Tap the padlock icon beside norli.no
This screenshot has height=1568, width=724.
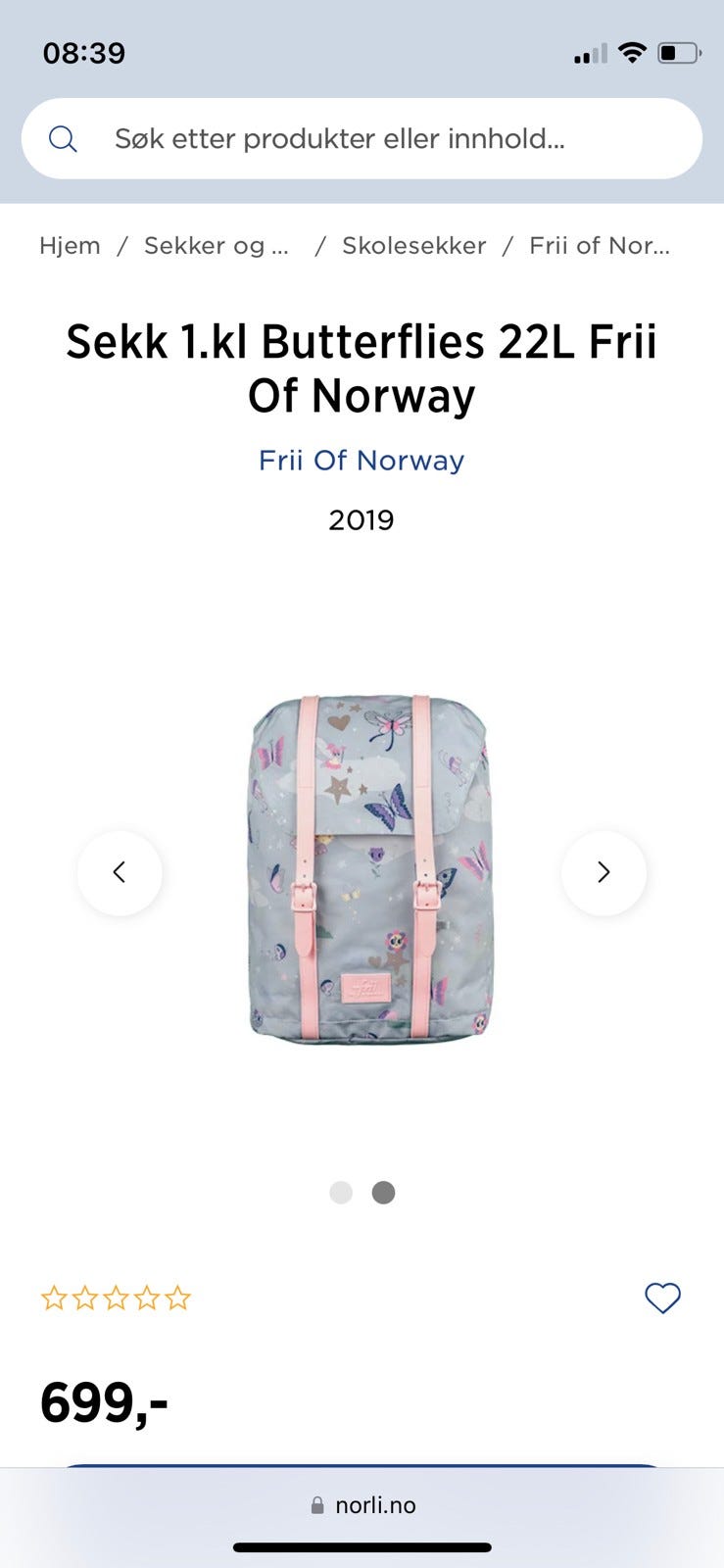(x=317, y=1505)
